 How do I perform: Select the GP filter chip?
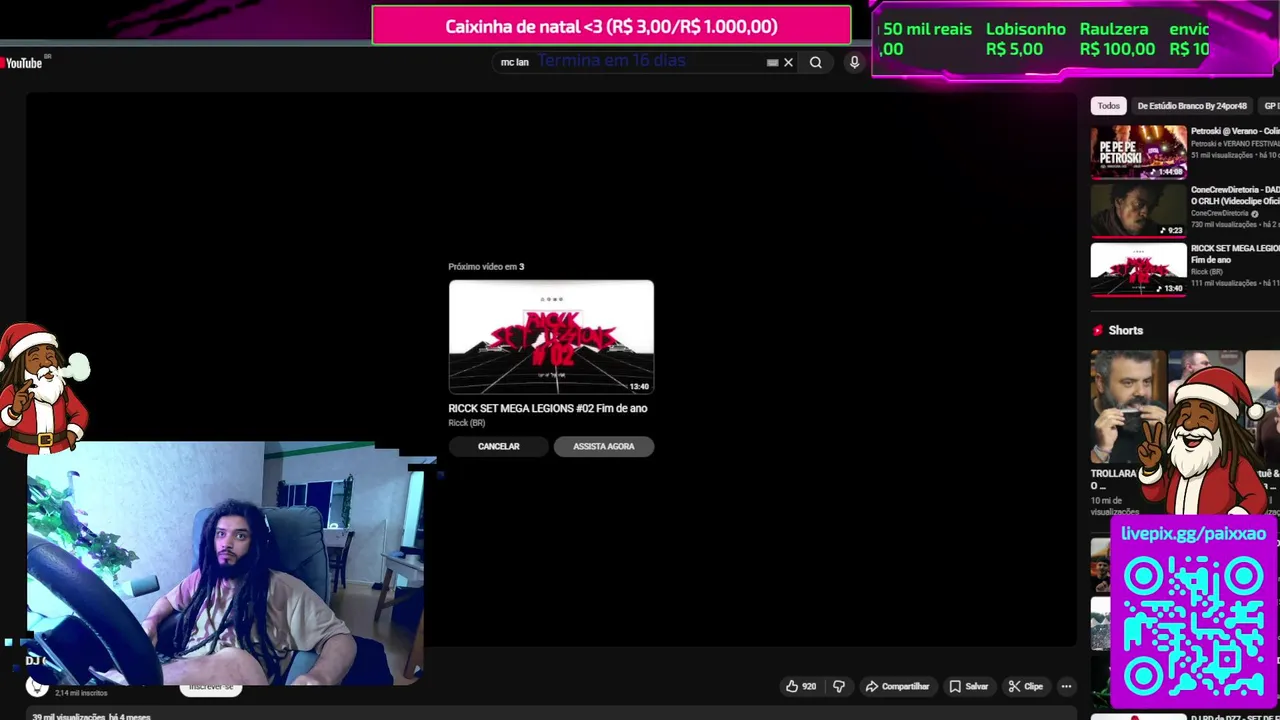coord(1270,106)
